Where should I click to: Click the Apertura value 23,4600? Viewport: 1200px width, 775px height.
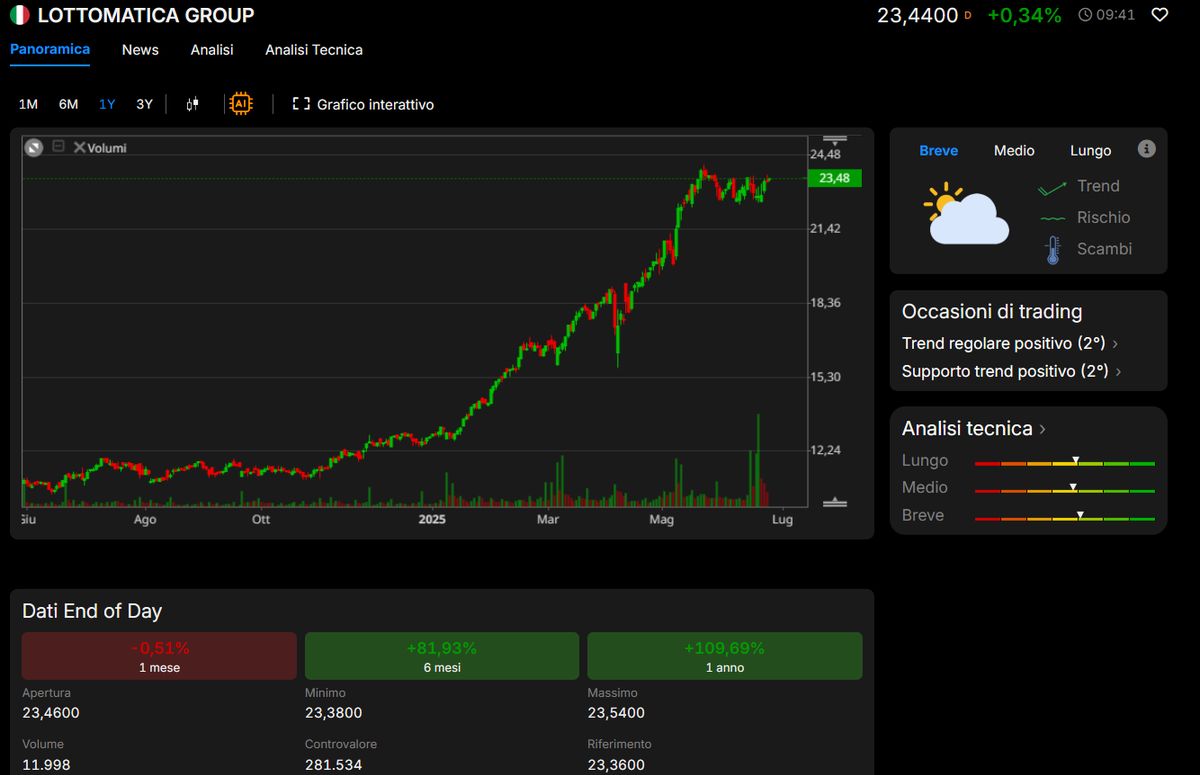click(51, 713)
